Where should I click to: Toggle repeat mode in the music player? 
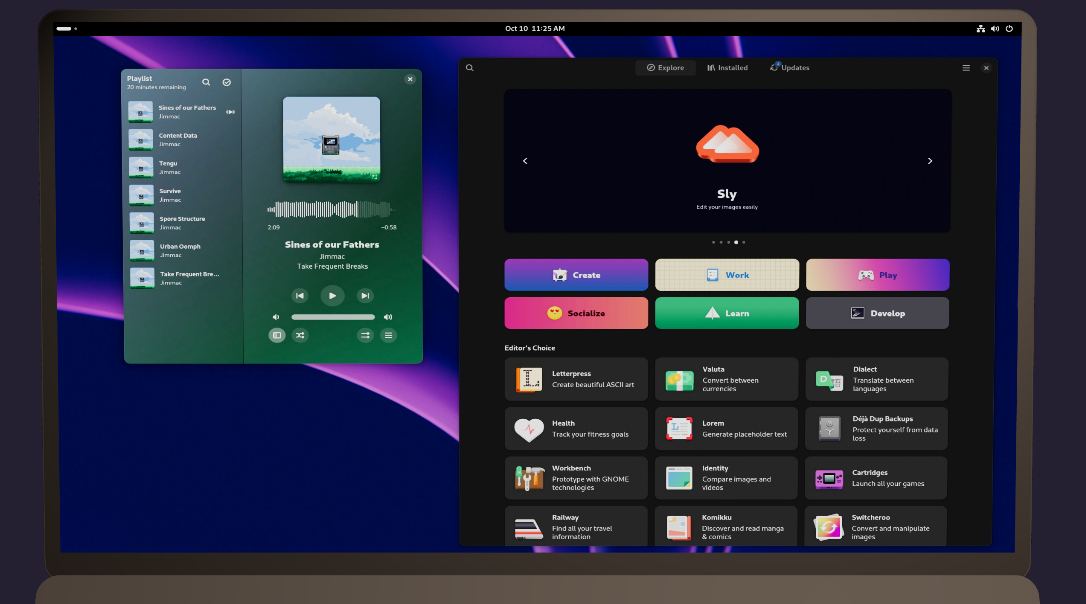click(x=366, y=335)
